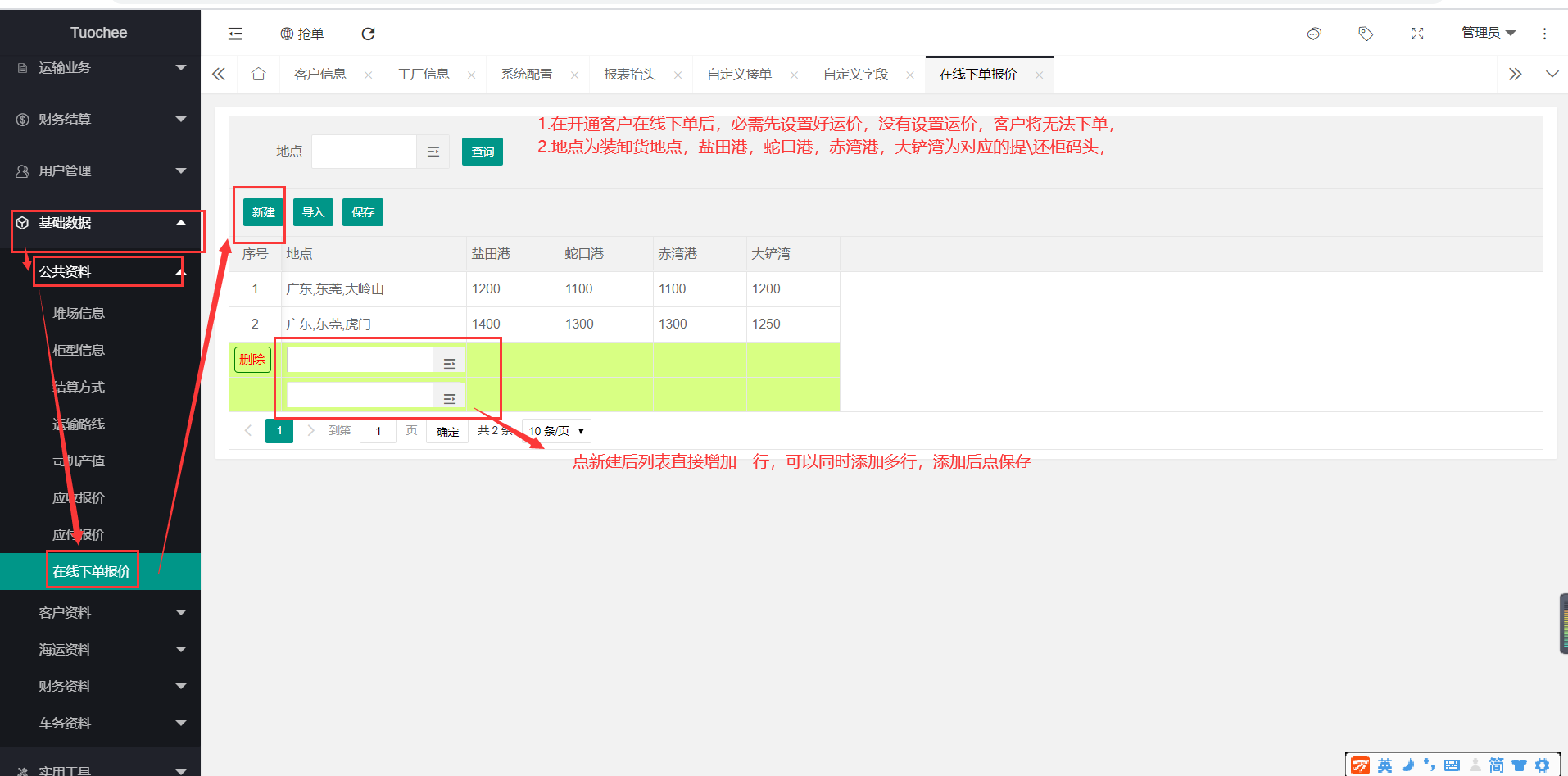Screen dimensions: 1568x776
Task: Click the refresh page icon
Action: pyautogui.click(x=368, y=34)
